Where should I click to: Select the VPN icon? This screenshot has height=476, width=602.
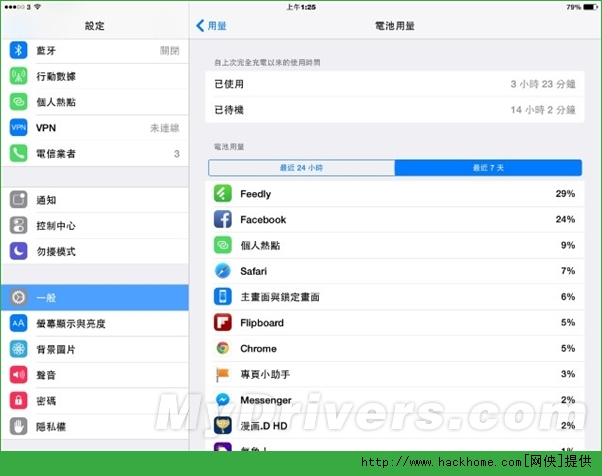pyautogui.click(x=18, y=127)
